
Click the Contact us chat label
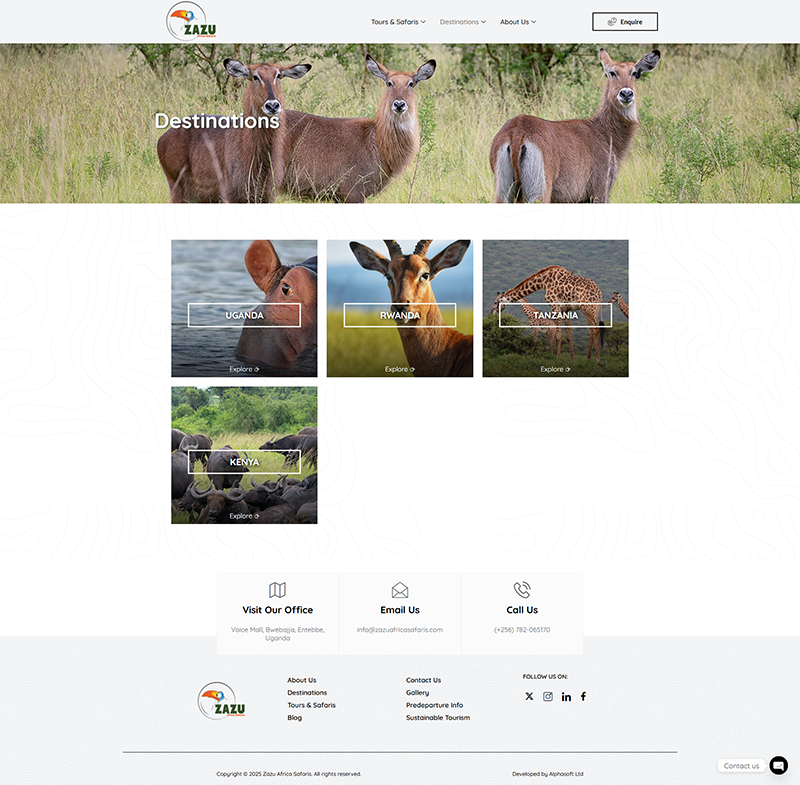(x=741, y=766)
